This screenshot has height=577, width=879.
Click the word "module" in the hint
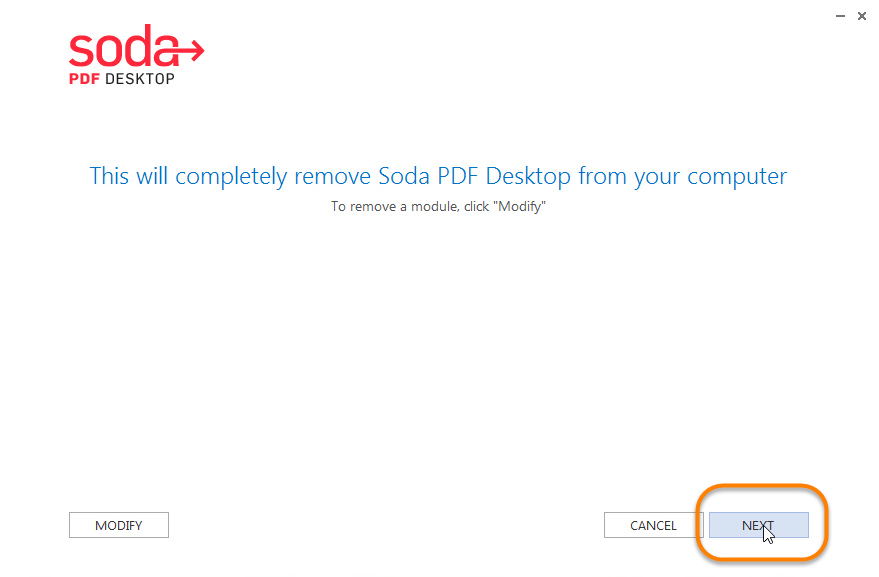[x=428, y=207]
